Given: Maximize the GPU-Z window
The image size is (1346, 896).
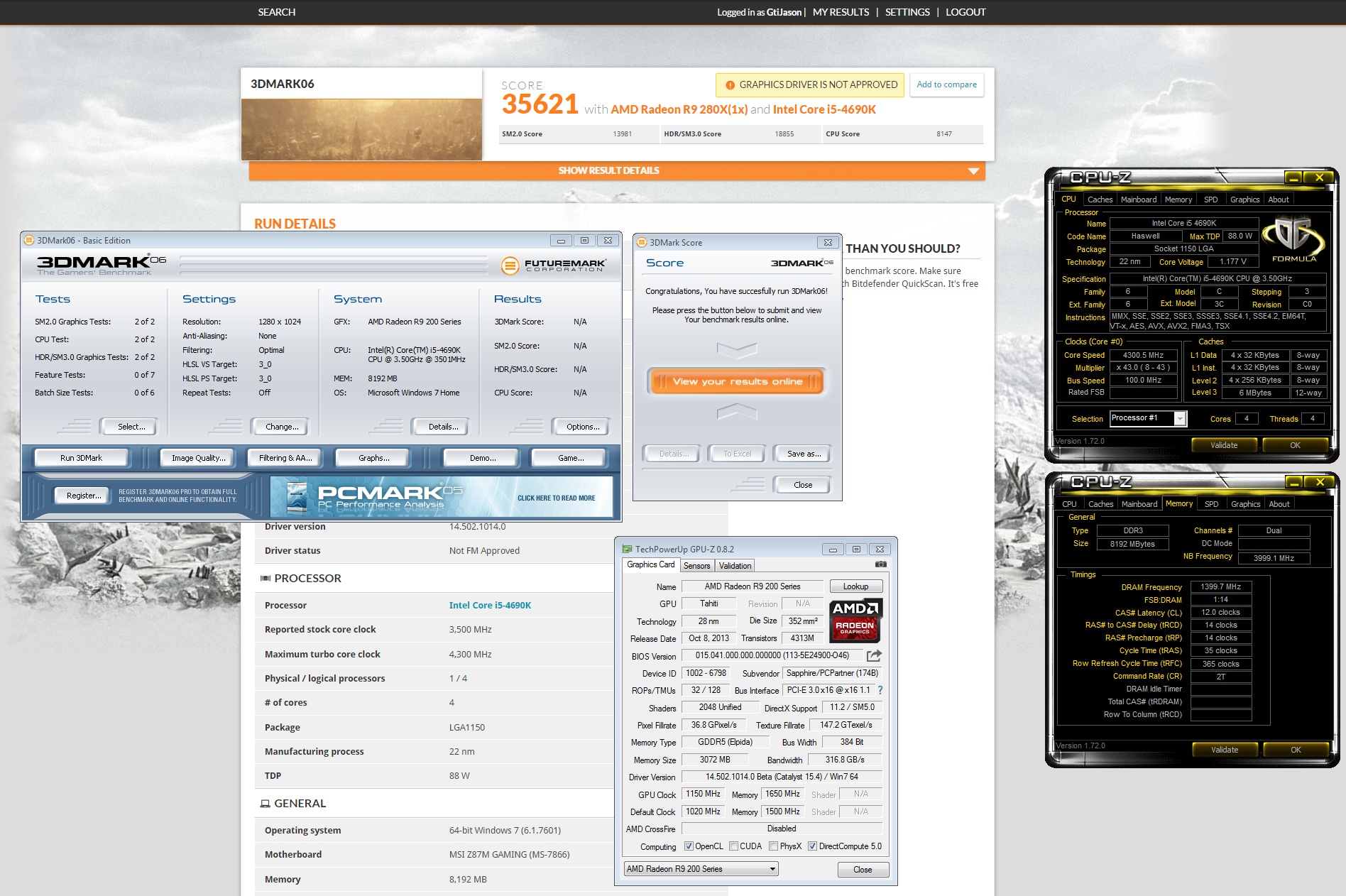Looking at the screenshot, I should tap(856, 549).
